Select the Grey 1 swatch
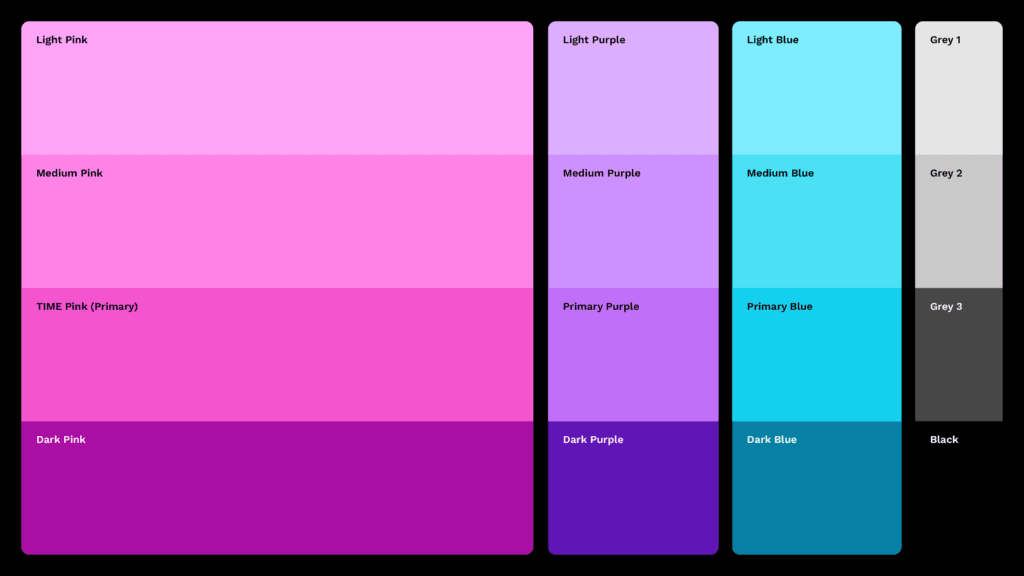1024x576 pixels. click(959, 88)
